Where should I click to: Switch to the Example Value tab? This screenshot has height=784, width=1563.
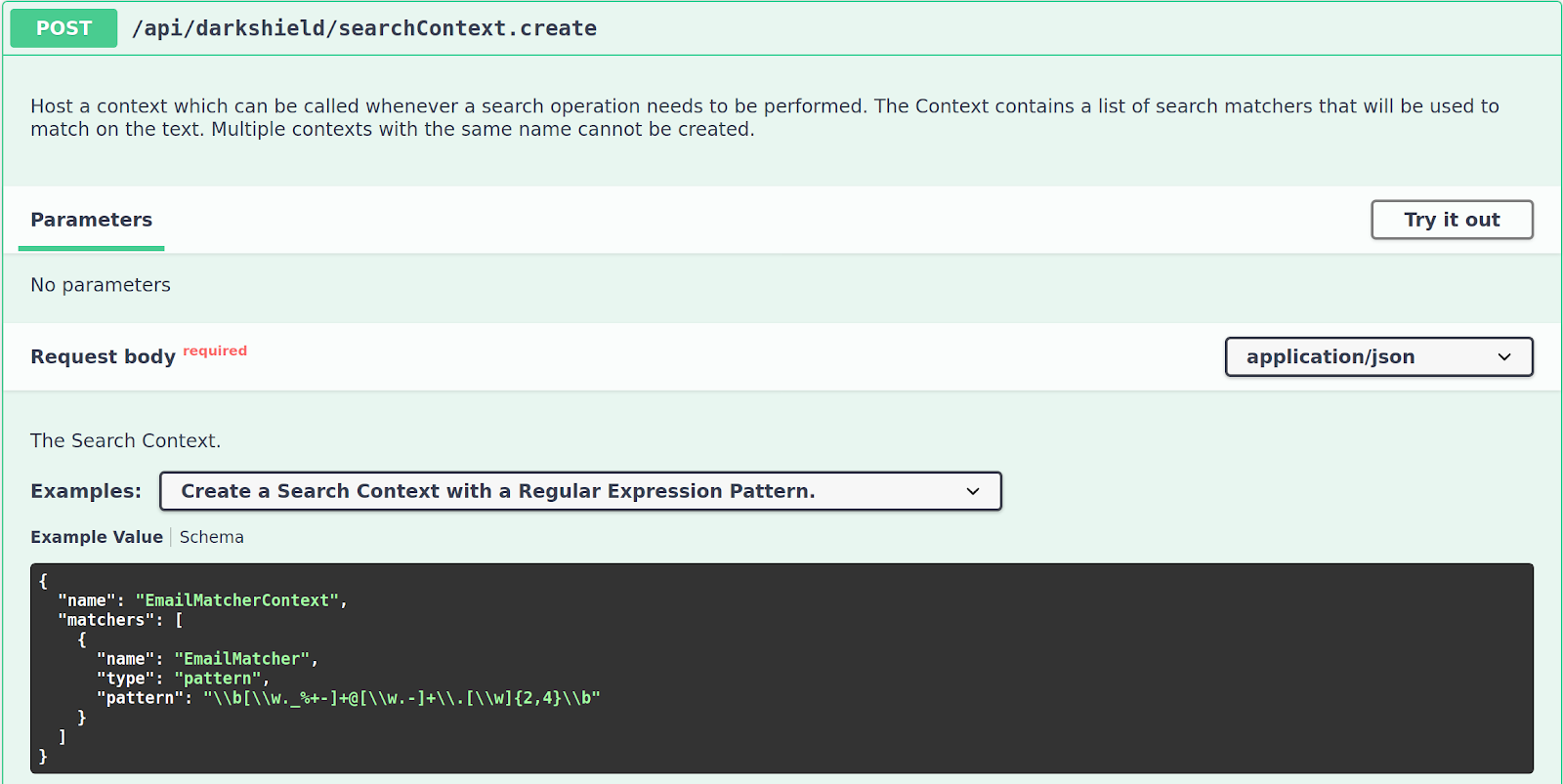(x=97, y=537)
